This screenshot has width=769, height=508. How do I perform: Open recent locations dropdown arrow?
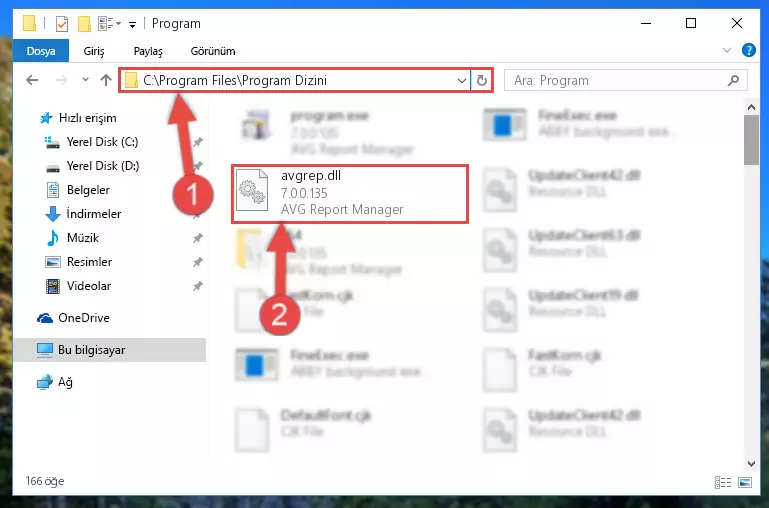point(85,79)
